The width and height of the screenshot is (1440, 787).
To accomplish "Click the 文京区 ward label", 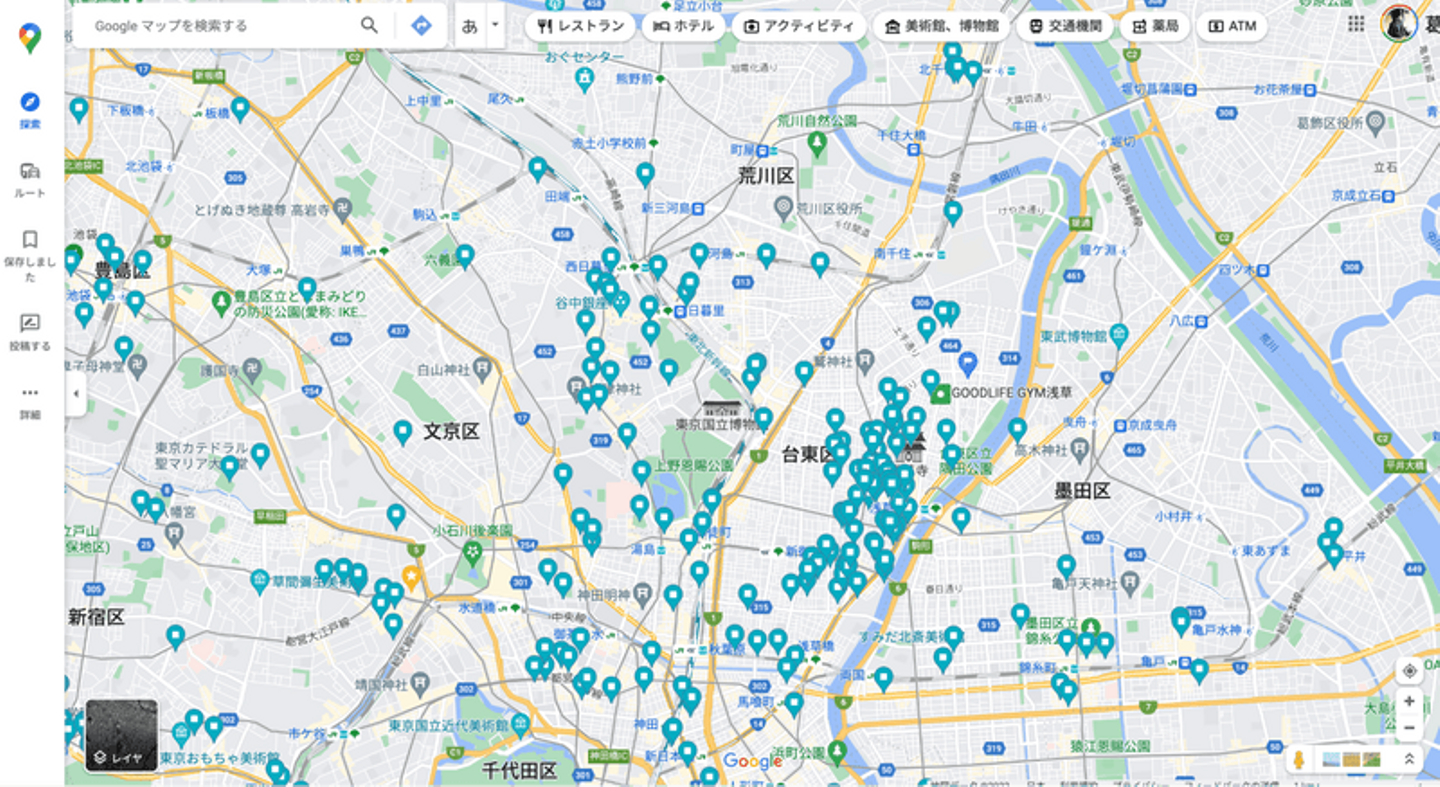I will click(x=451, y=431).
